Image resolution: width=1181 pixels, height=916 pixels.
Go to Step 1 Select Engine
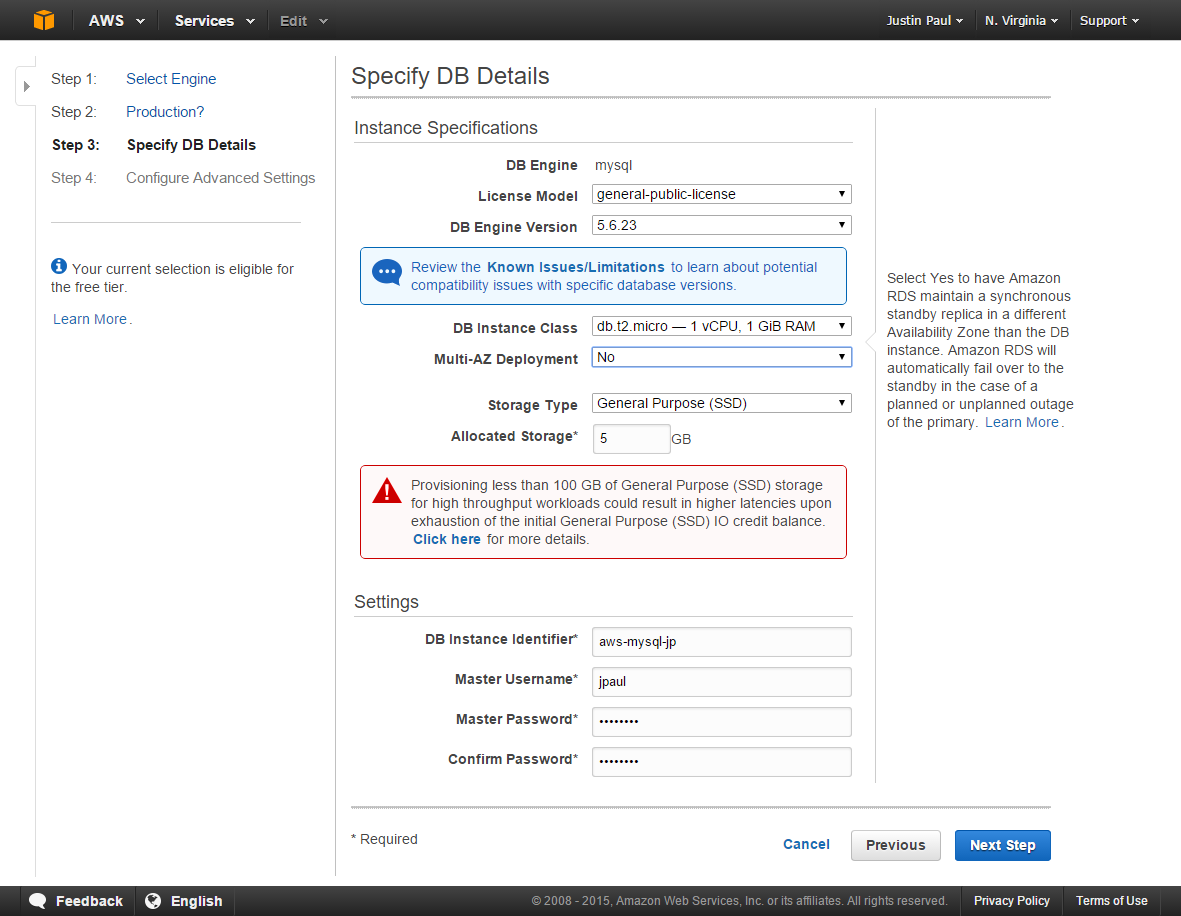(171, 79)
